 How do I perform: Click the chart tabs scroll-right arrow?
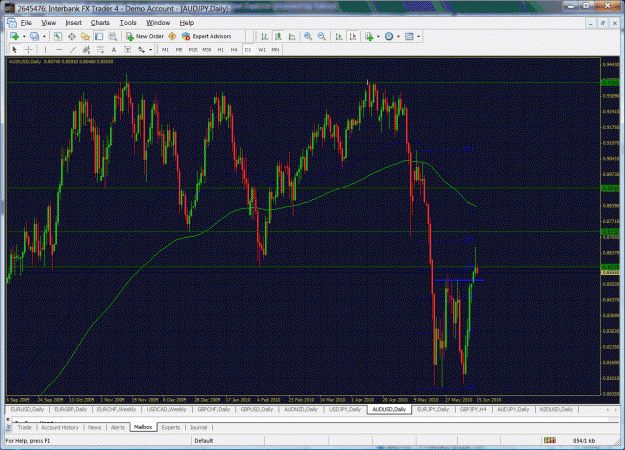point(615,409)
